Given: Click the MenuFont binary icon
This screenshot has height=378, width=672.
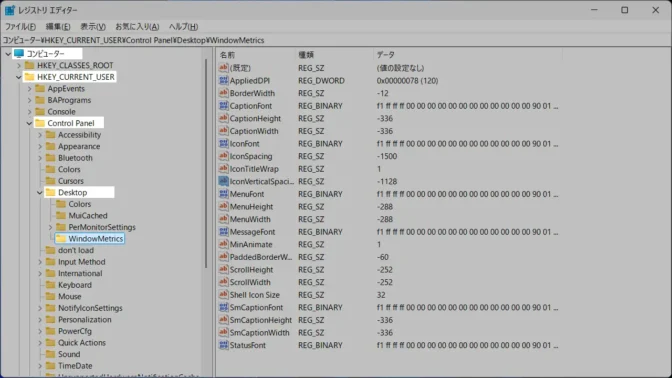Looking at the screenshot, I should (x=223, y=194).
